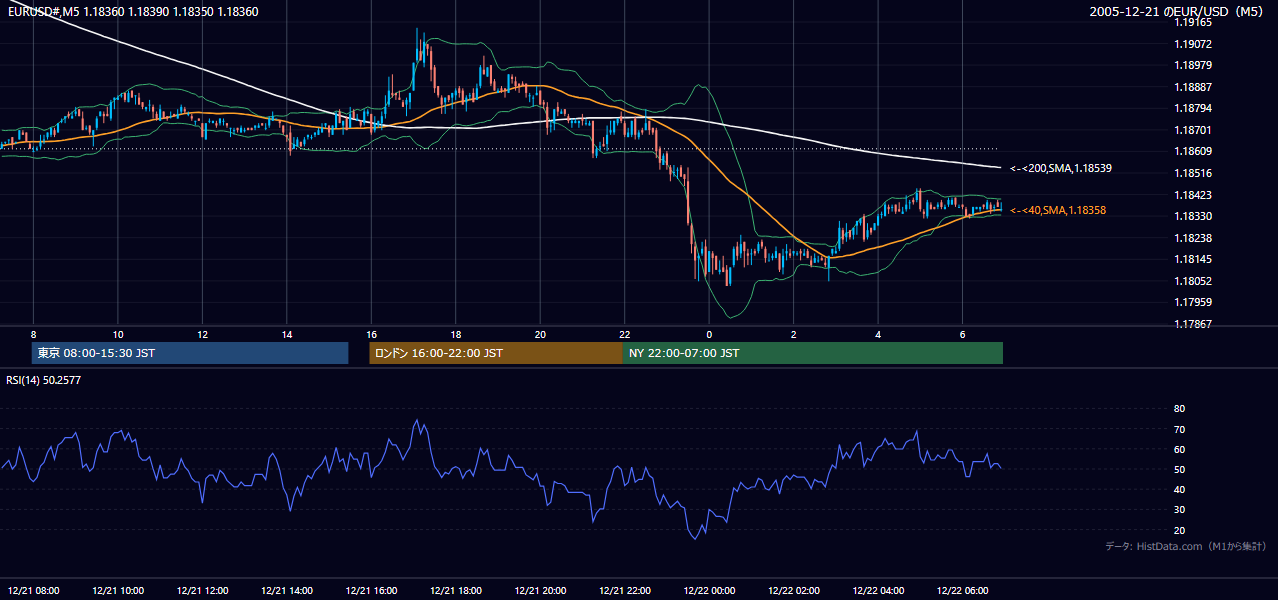Click hour label 0 under price chart
The height and width of the screenshot is (600, 1278).
[709, 334]
